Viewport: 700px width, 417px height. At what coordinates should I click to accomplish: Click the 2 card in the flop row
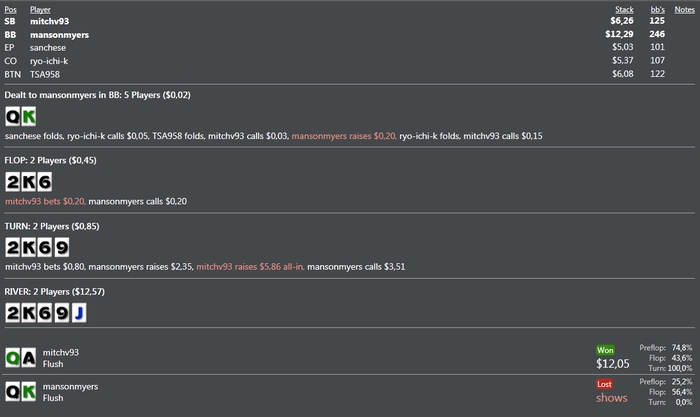tap(13, 182)
